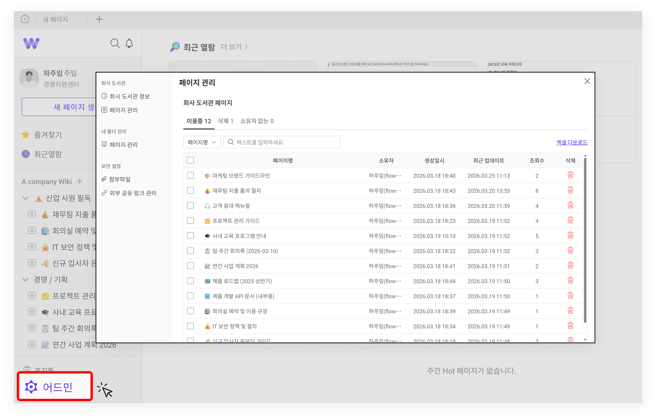This screenshot has height=420, width=656.
Task: Add page with plus next to A company Wiki
Action: click(x=80, y=182)
